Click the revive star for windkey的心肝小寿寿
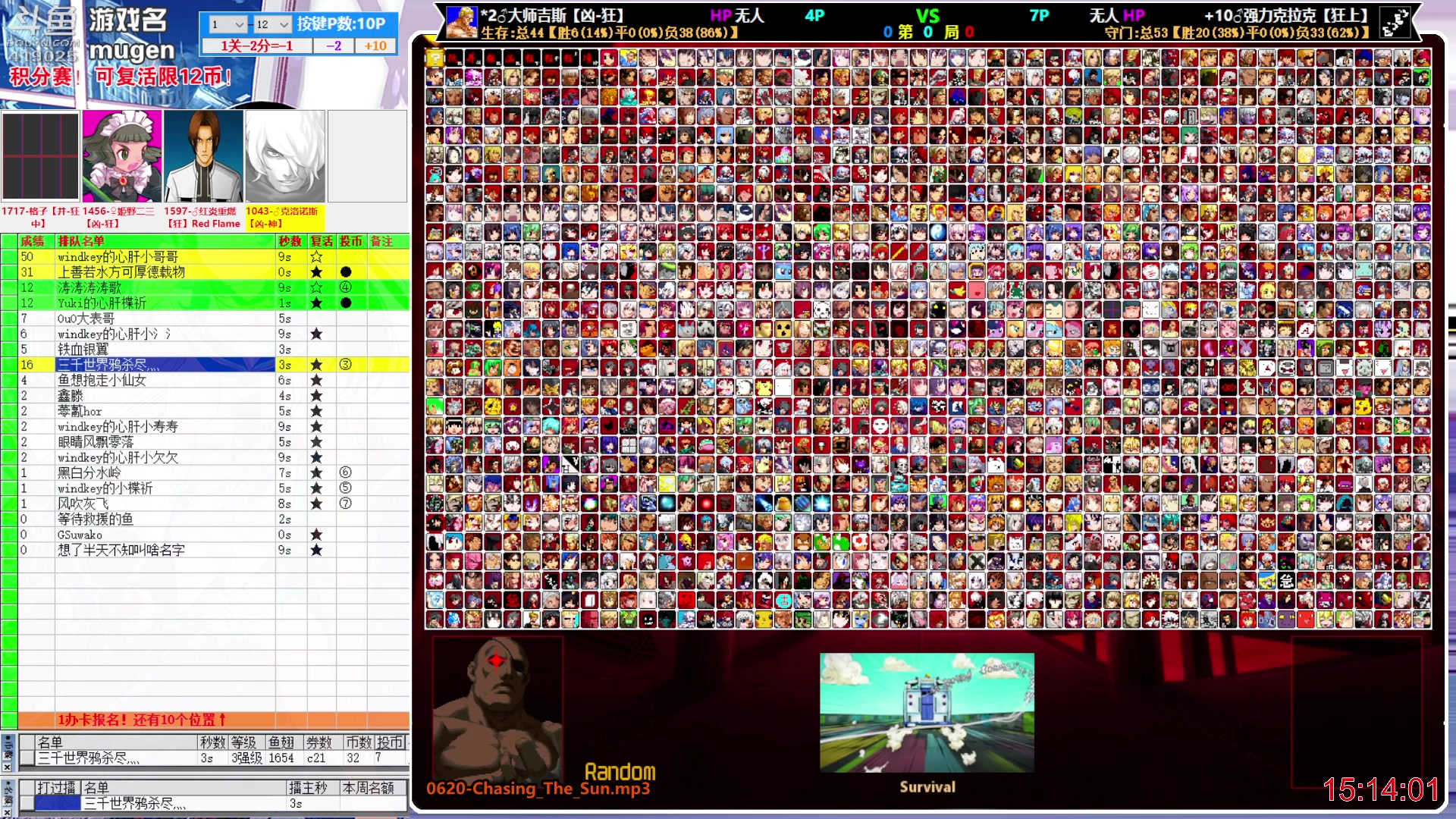The width and height of the screenshot is (1456, 819). tap(316, 427)
